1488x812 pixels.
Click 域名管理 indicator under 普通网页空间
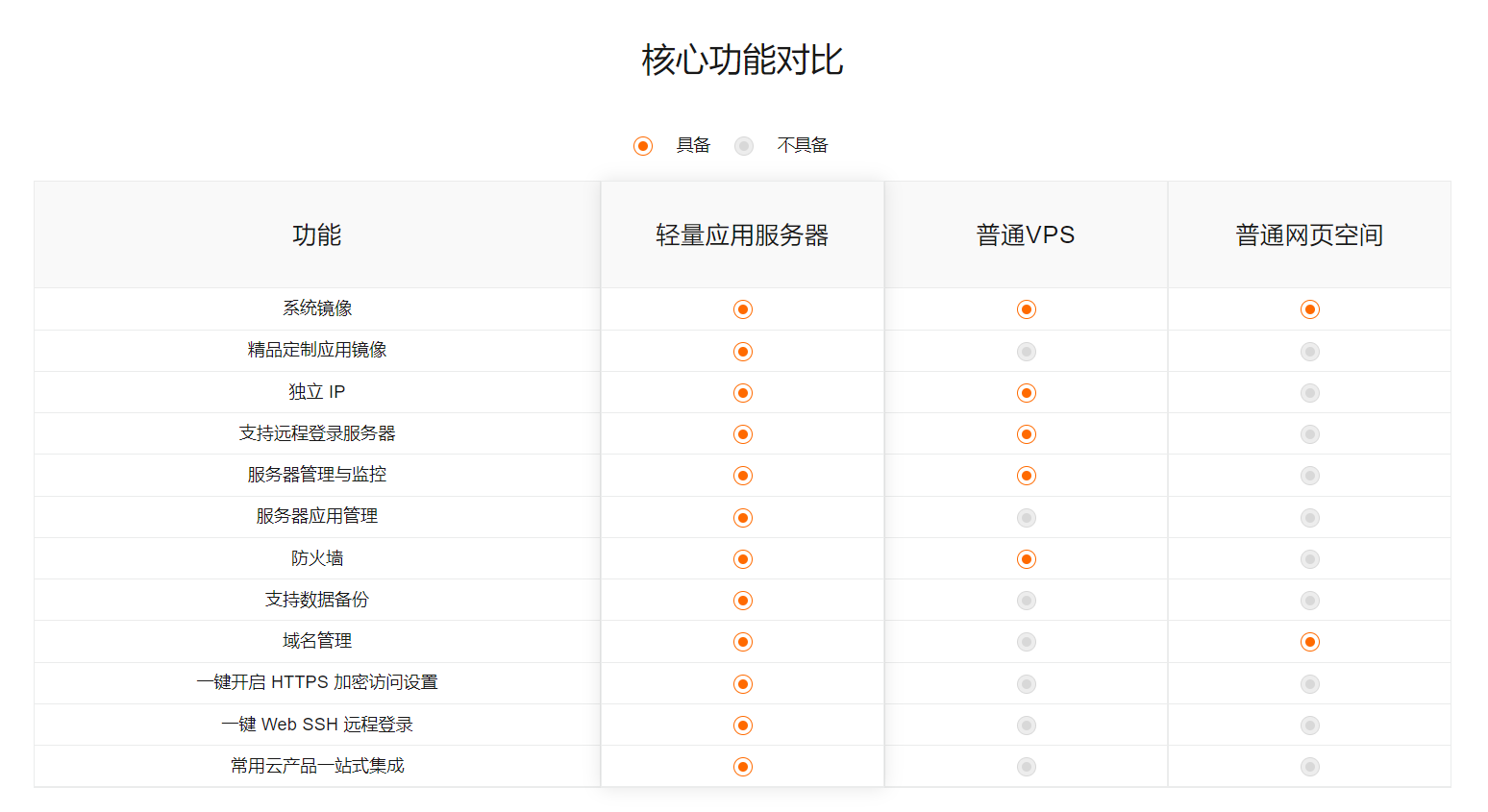pyautogui.click(x=1310, y=642)
